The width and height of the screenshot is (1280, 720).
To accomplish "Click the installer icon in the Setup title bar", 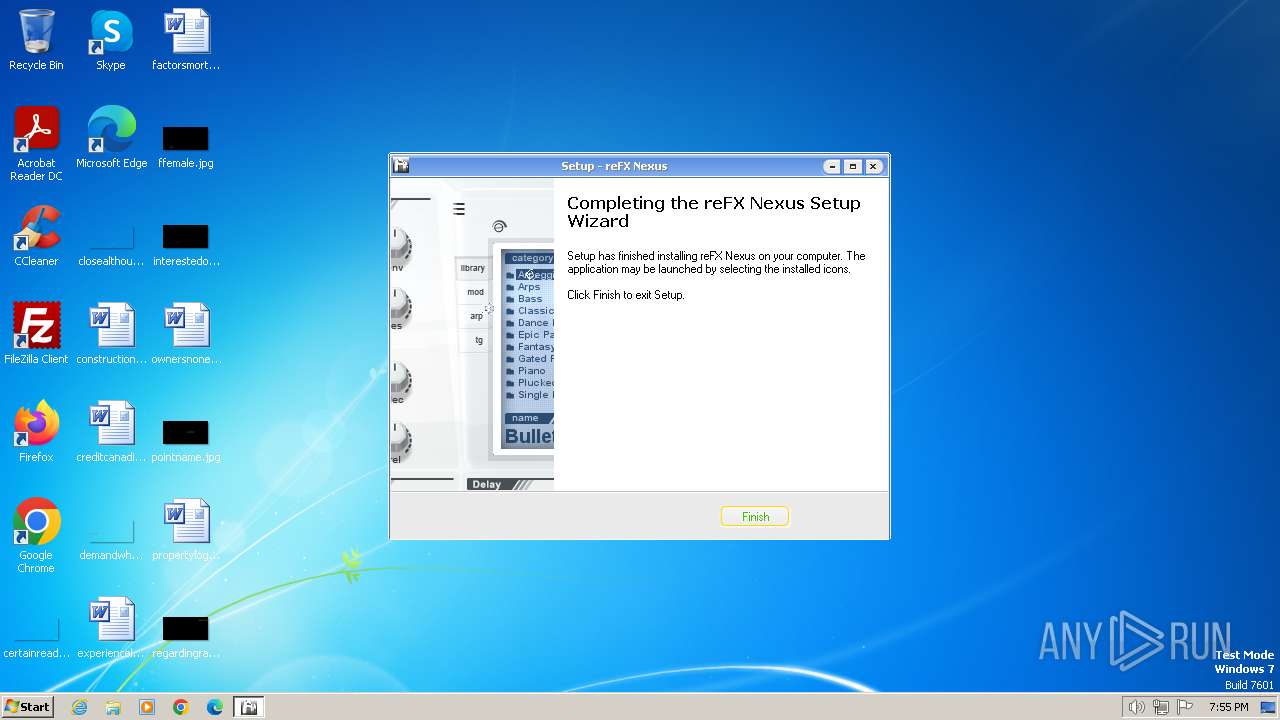I will click(x=401, y=166).
